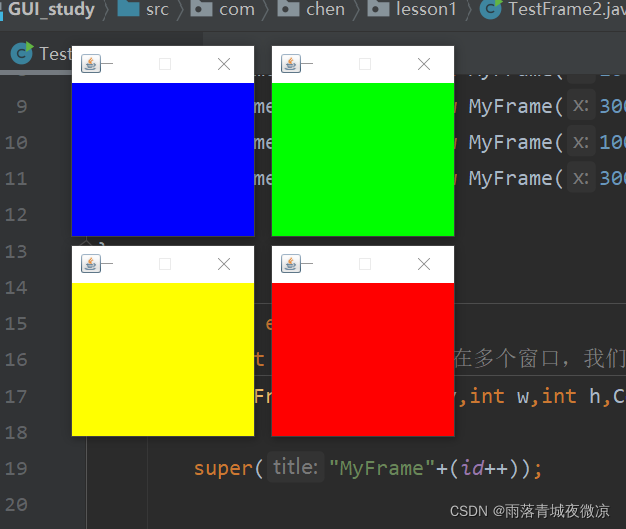The image size is (626, 529).
Task: Close the blue window
Action: click(224, 64)
